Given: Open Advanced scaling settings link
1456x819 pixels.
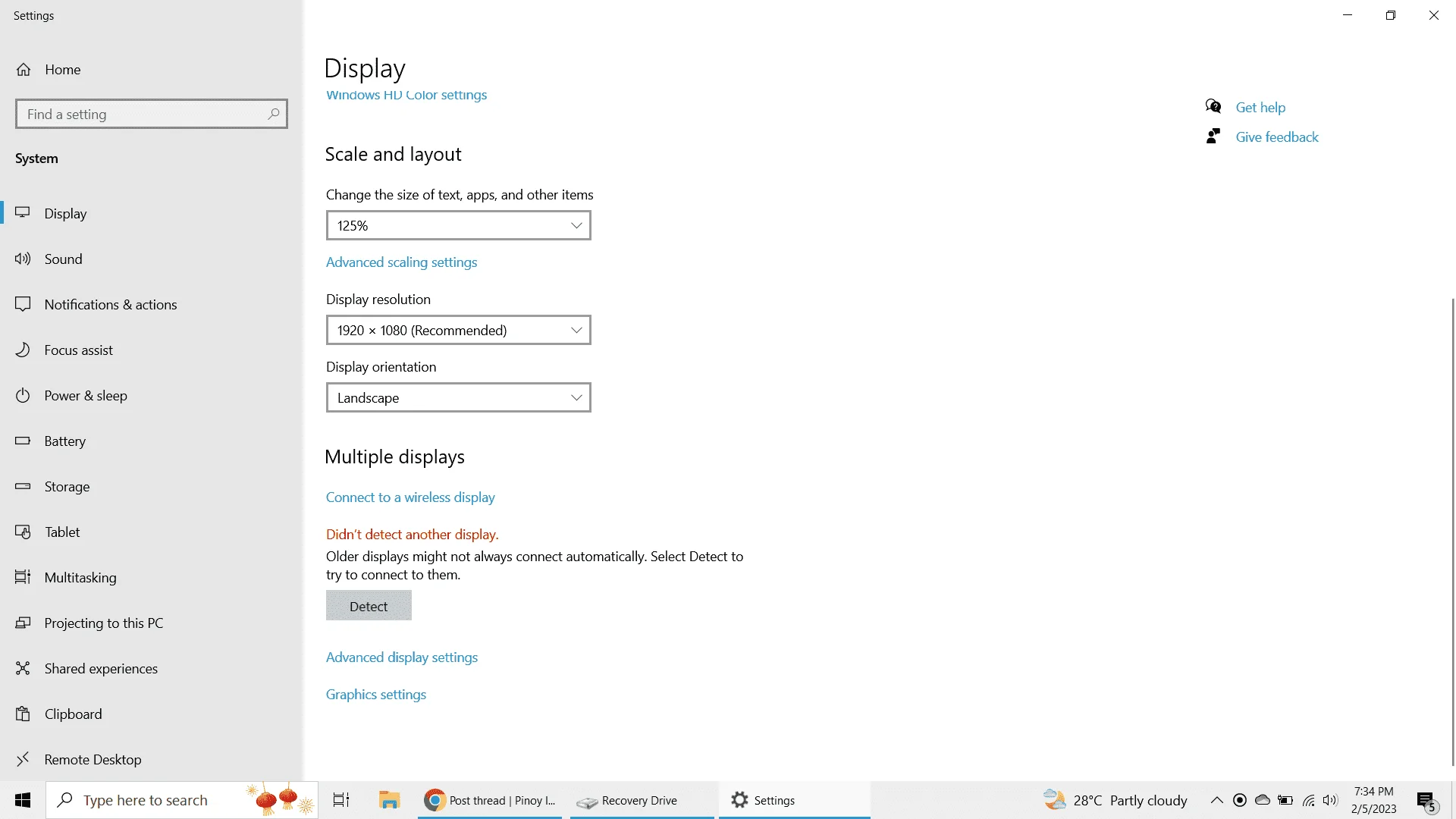Looking at the screenshot, I should click(x=402, y=262).
